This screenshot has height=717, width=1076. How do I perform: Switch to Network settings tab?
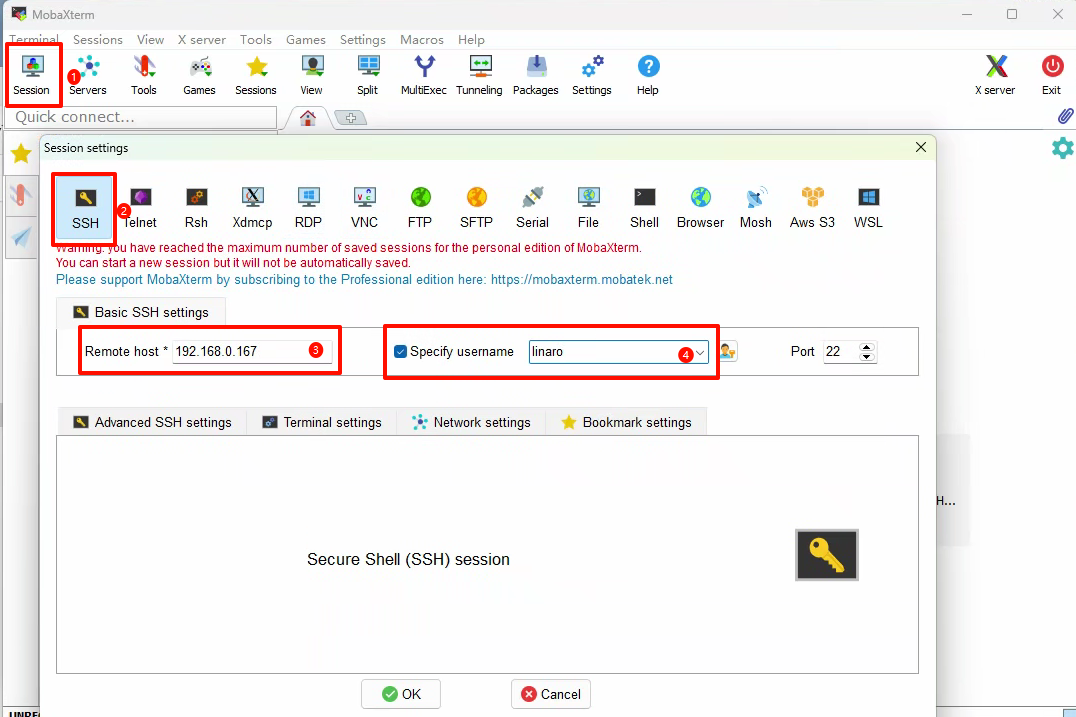click(471, 423)
